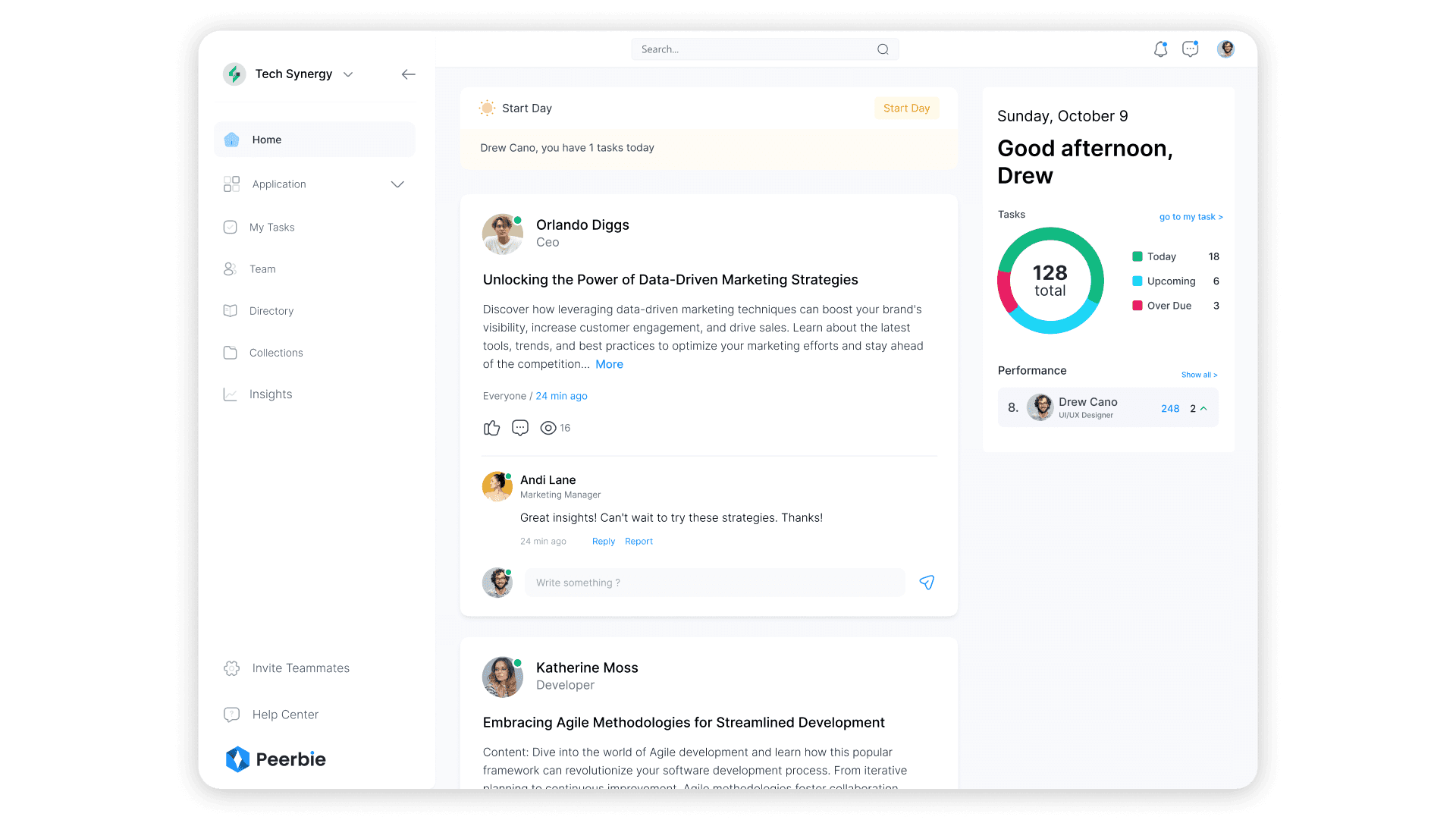1456x820 pixels.
Task: Click the notification bell icon
Action: tap(1160, 49)
